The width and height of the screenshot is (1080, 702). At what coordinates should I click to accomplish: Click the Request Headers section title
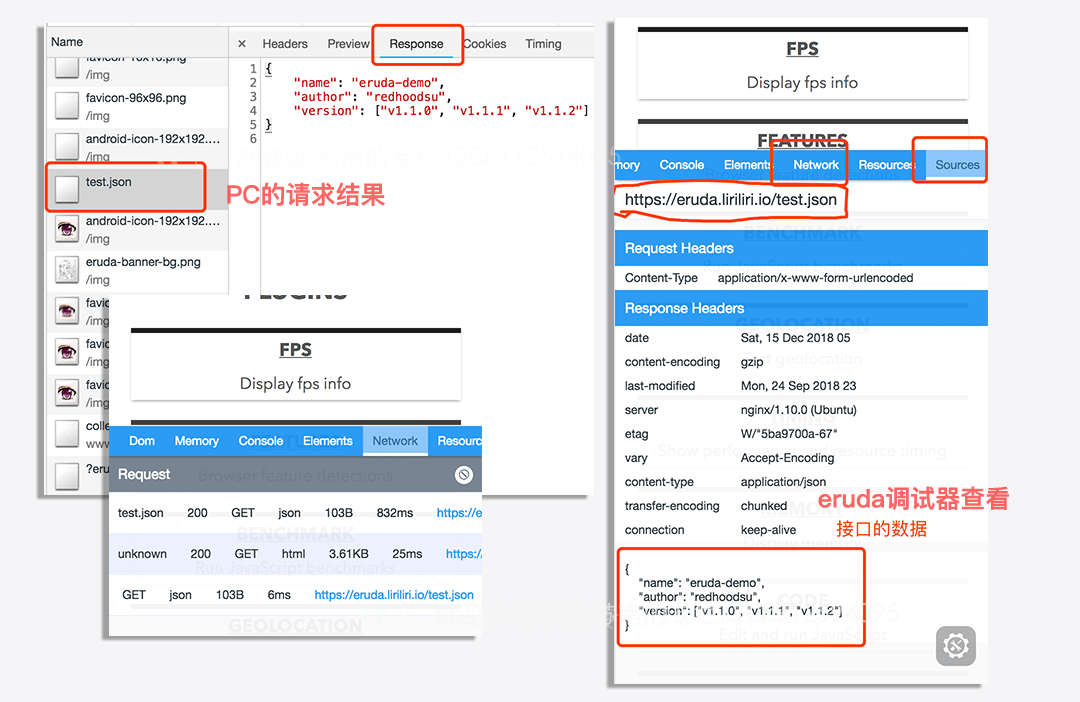coord(679,248)
